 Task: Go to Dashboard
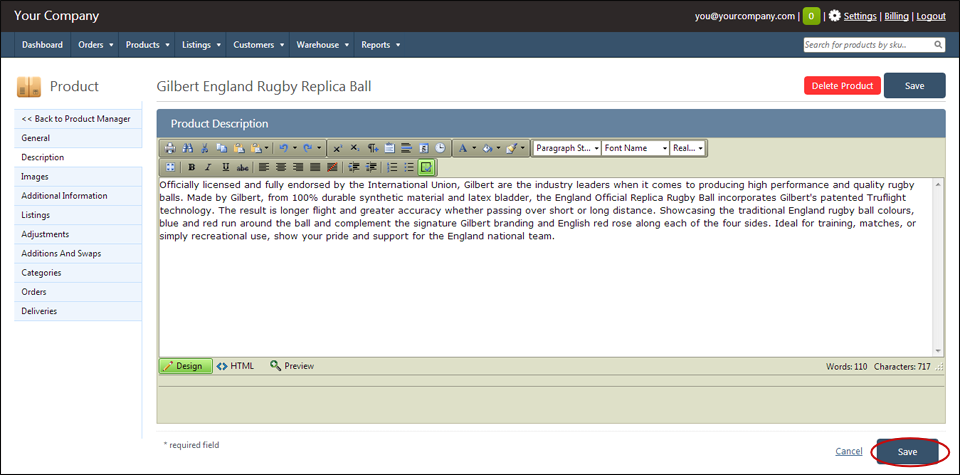[x=42, y=45]
